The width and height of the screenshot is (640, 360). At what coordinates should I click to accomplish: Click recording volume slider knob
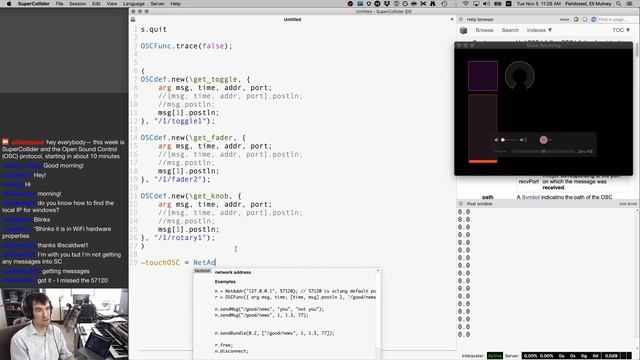coord(503,140)
